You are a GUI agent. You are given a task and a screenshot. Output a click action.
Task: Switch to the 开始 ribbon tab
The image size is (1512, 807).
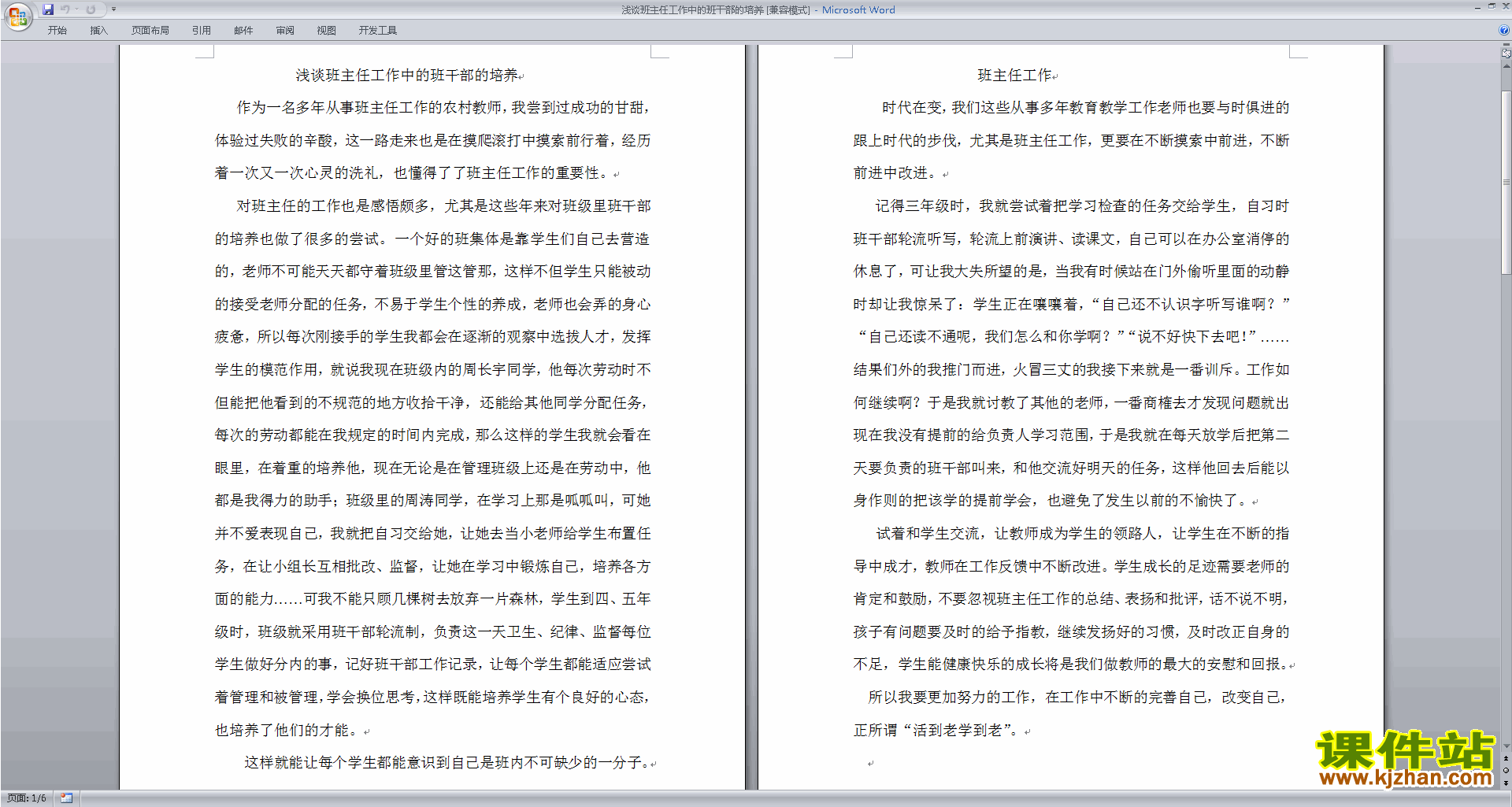pos(57,31)
